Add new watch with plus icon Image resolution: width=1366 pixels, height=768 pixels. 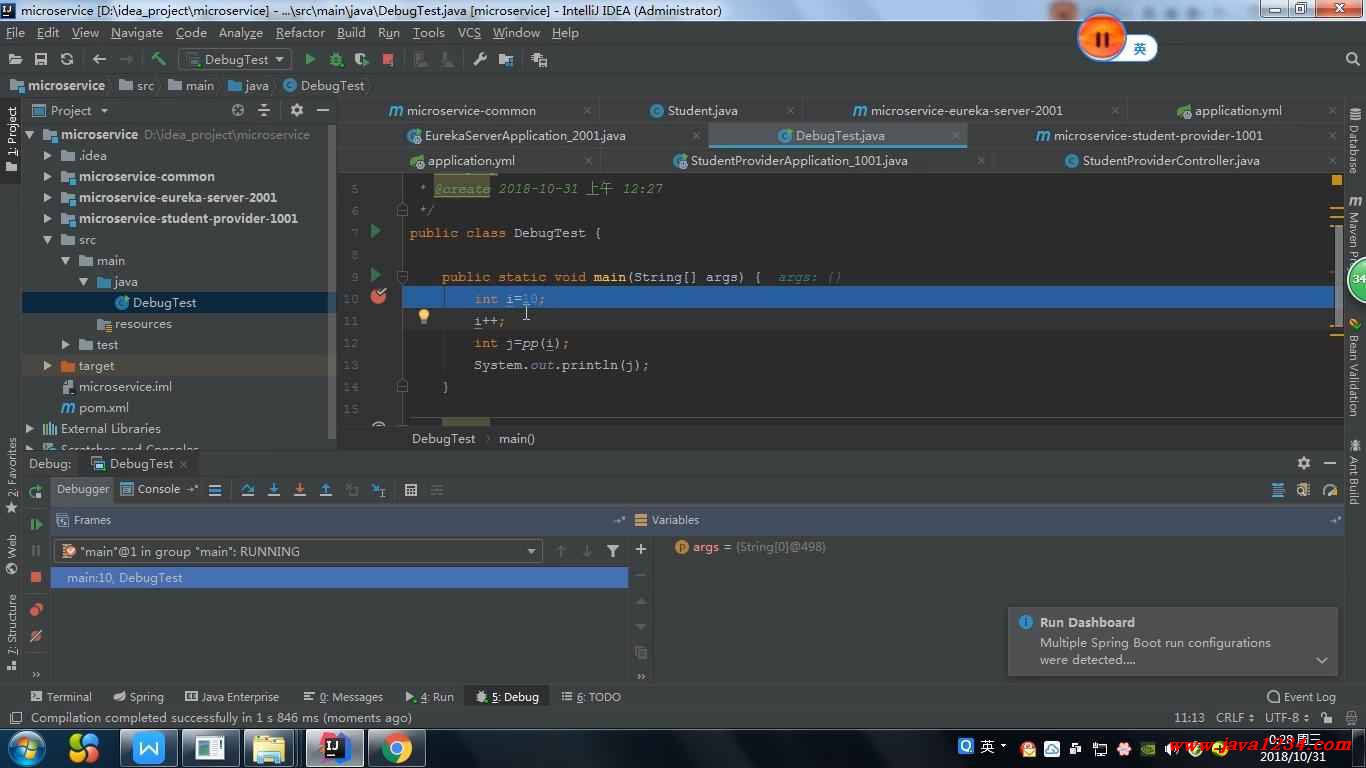[641, 549]
